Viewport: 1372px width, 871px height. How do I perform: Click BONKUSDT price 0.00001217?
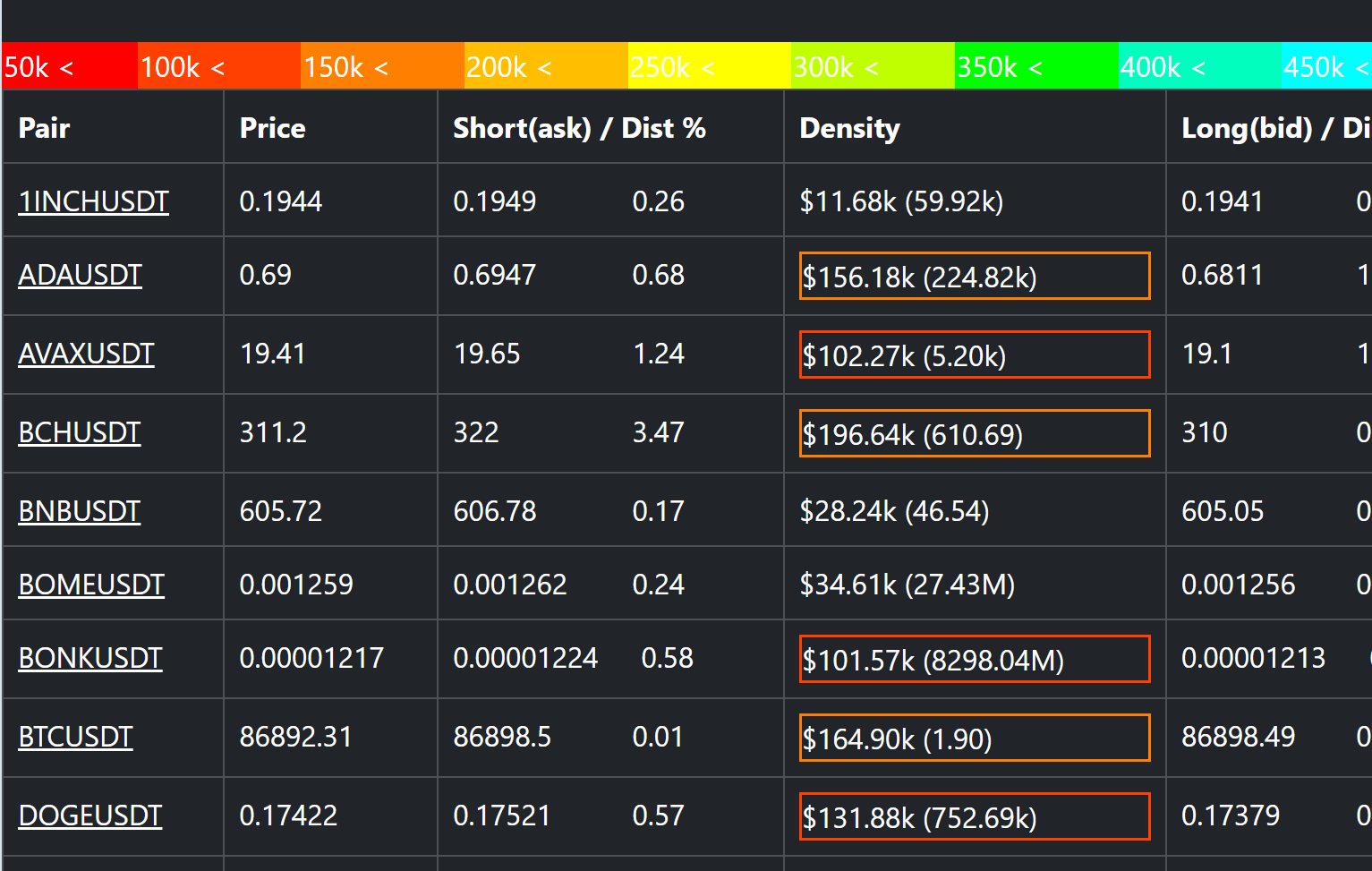tap(311, 658)
